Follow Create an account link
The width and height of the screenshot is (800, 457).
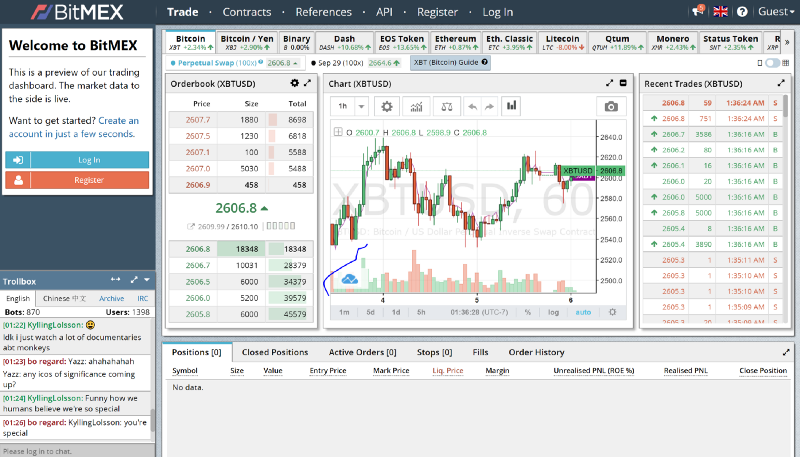(x=73, y=127)
